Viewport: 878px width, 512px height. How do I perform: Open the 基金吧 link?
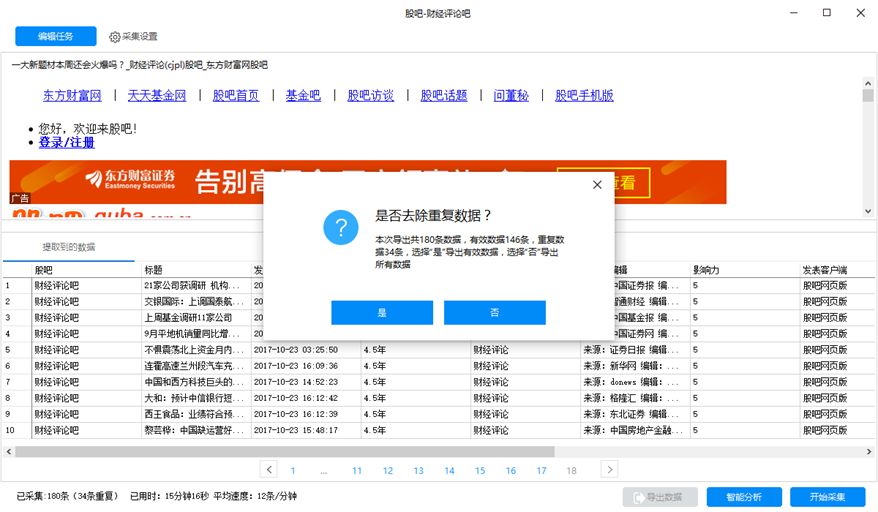(x=303, y=96)
